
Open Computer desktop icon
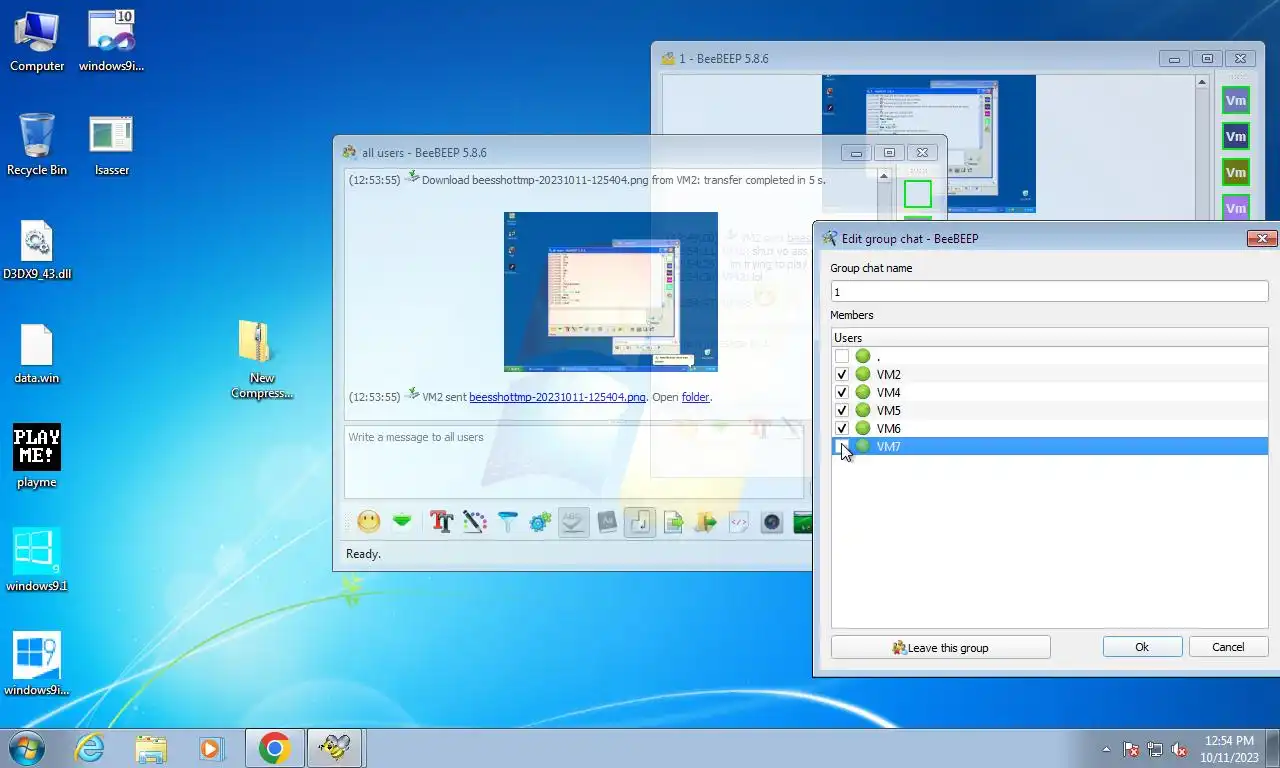37,41
